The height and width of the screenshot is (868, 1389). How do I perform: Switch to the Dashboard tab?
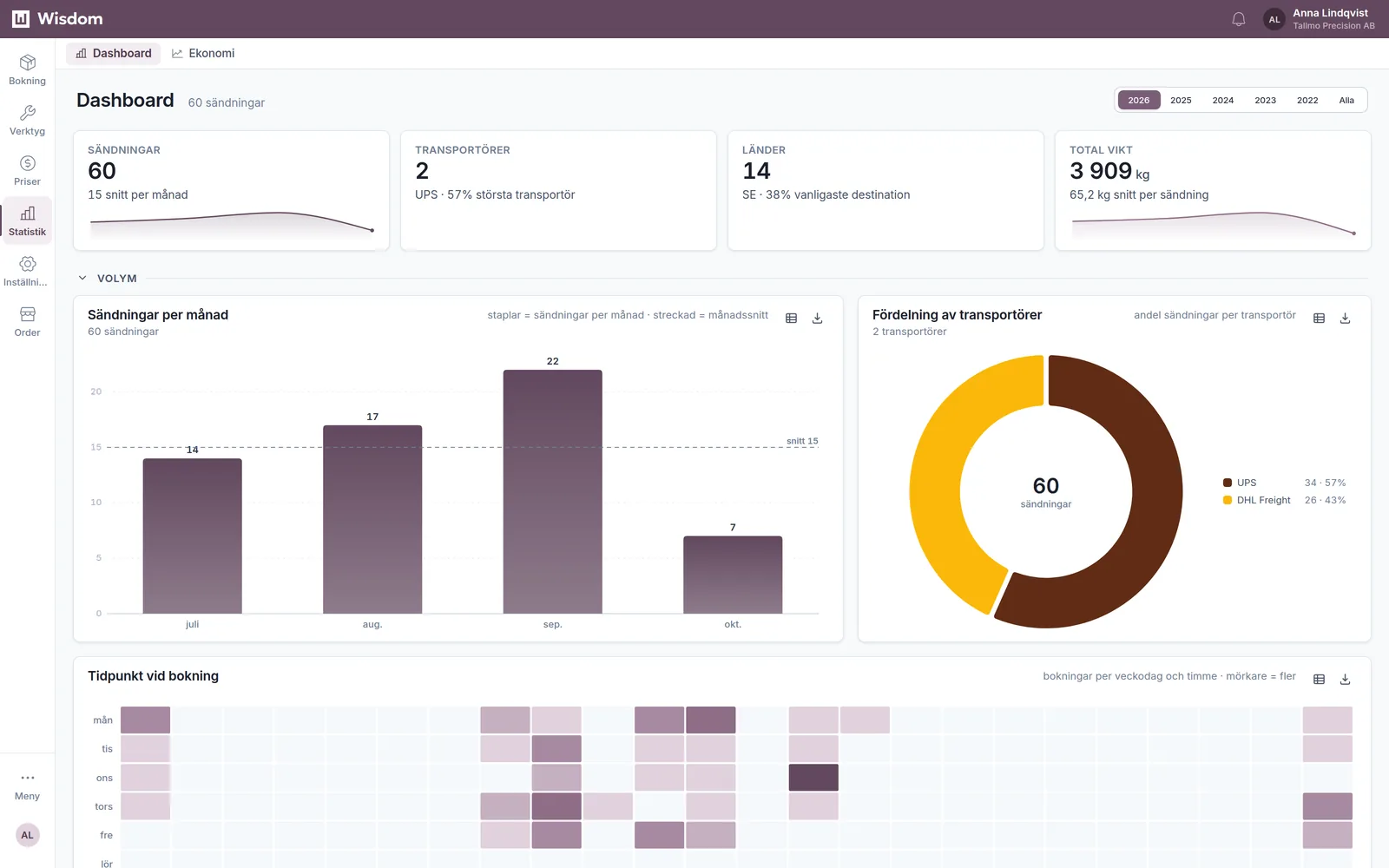coord(114,53)
